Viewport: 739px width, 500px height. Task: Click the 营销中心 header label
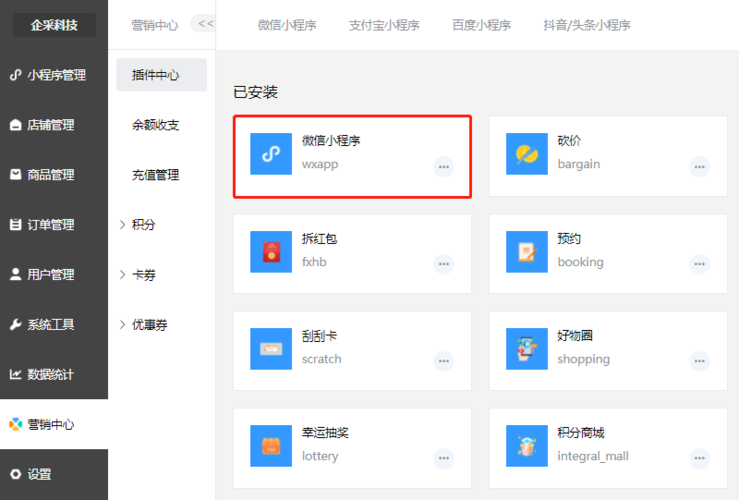point(155,25)
